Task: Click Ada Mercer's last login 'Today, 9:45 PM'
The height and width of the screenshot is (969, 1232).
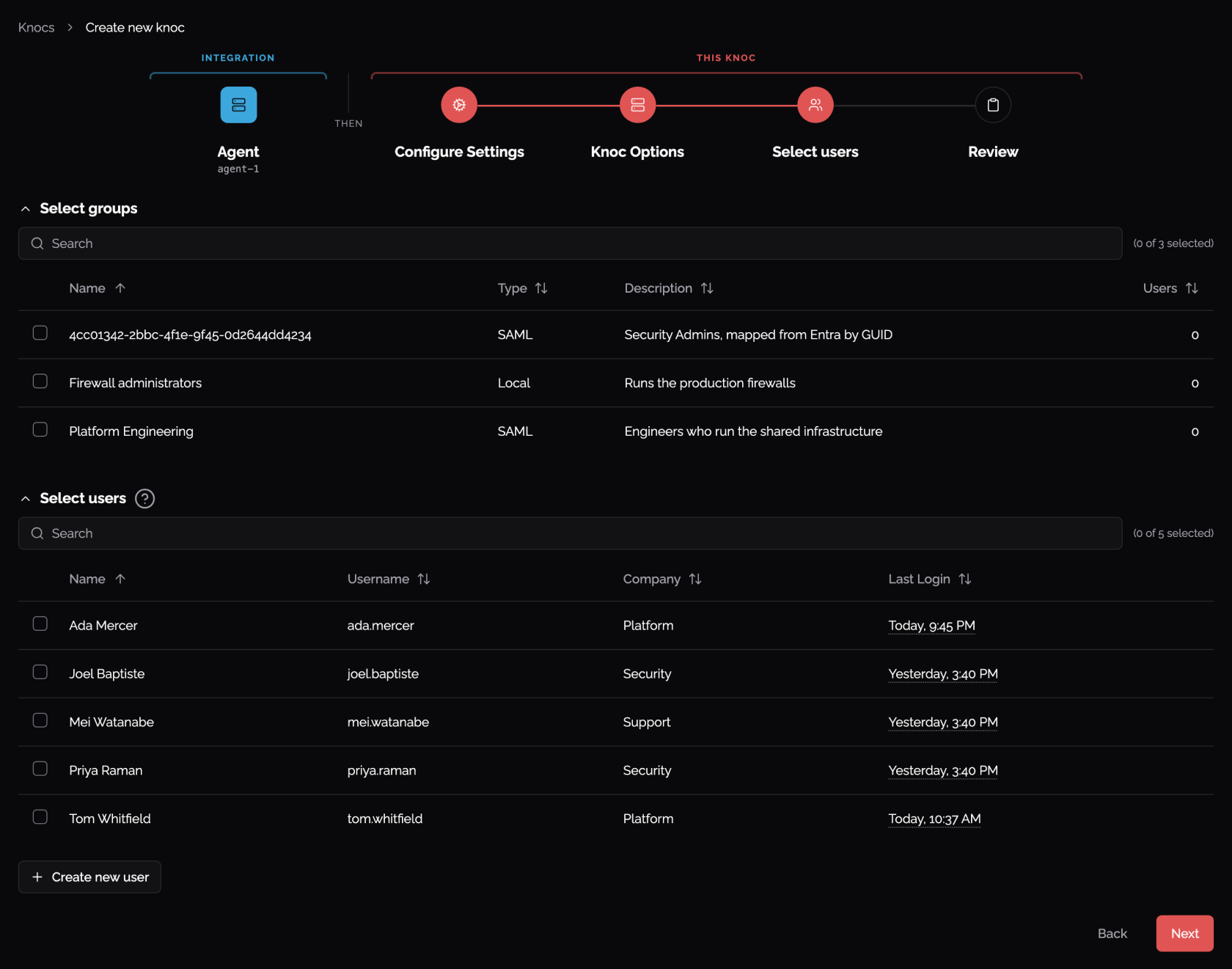Action: (x=931, y=626)
